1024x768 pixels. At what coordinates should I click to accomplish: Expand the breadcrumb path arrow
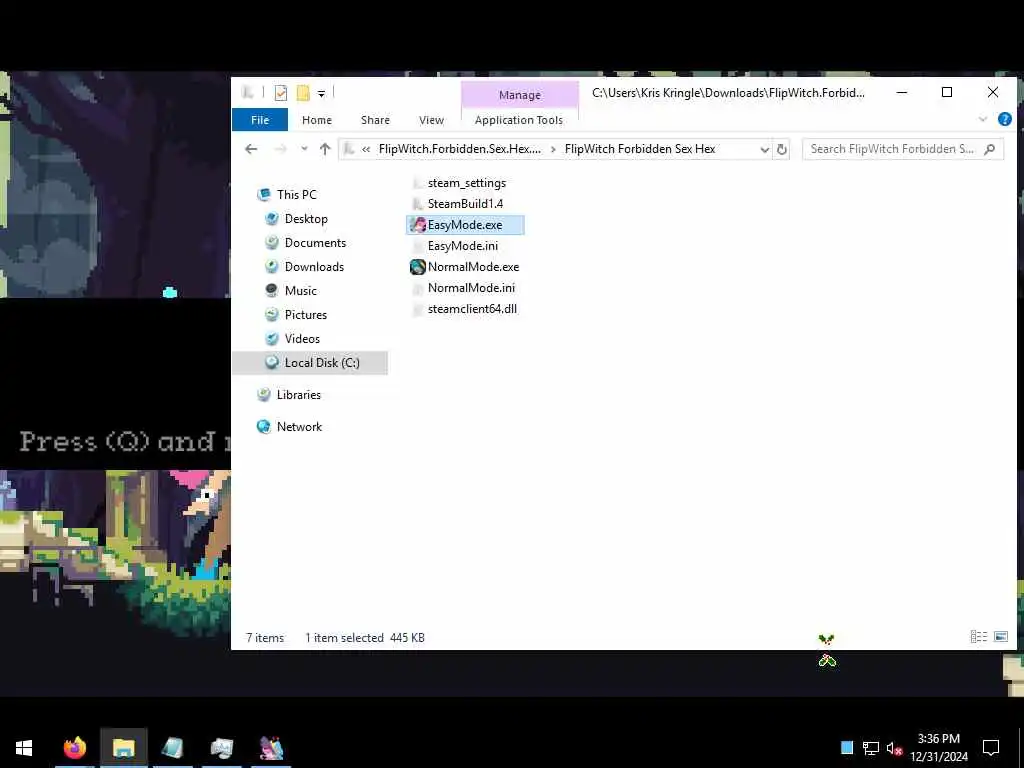(553, 150)
